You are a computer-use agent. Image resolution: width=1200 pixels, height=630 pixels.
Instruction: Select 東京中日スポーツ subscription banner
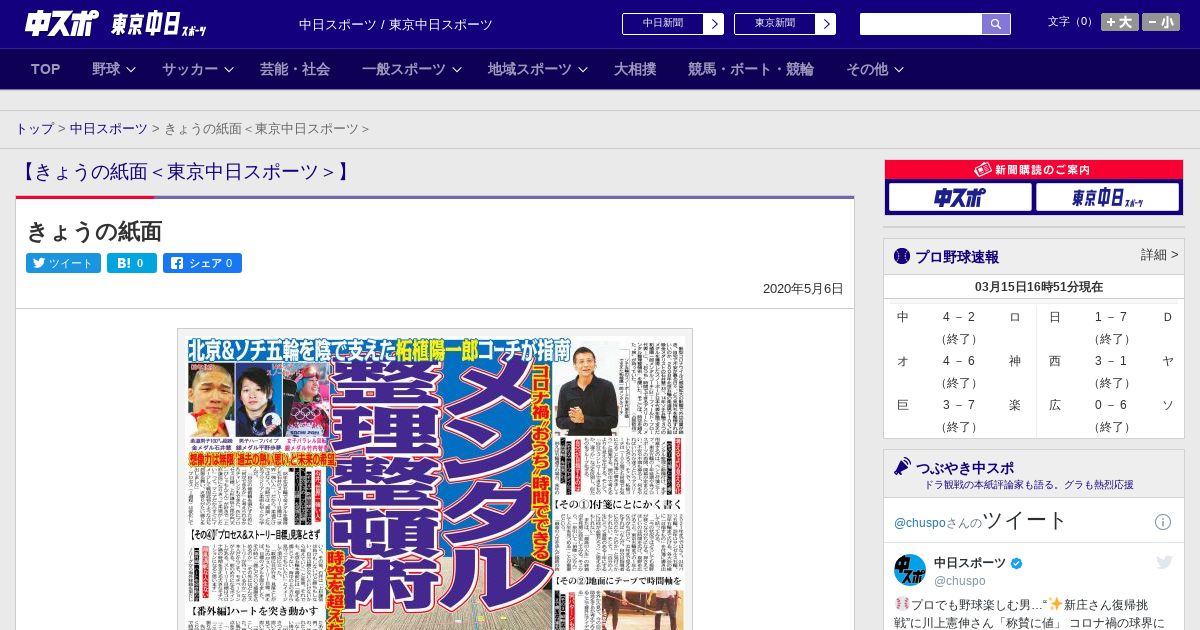tap(1107, 197)
